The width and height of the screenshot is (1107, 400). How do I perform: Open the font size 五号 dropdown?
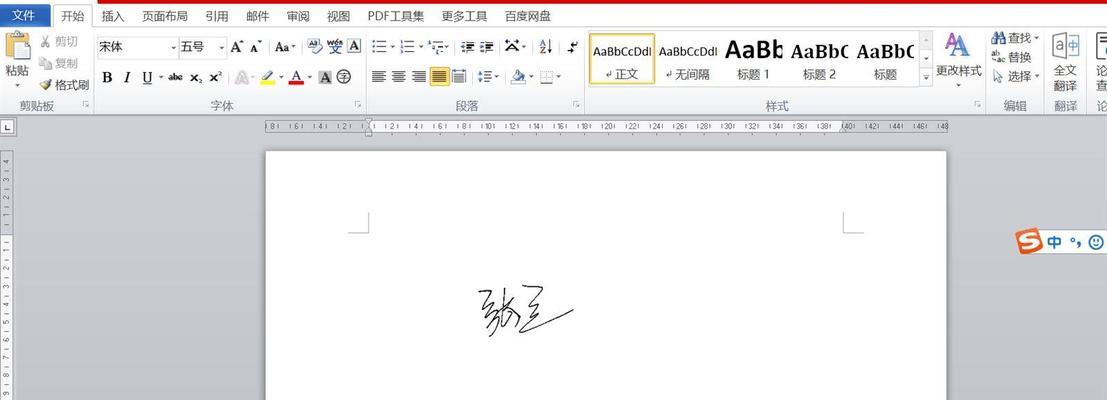pyautogui.click(x=222, y=47)
